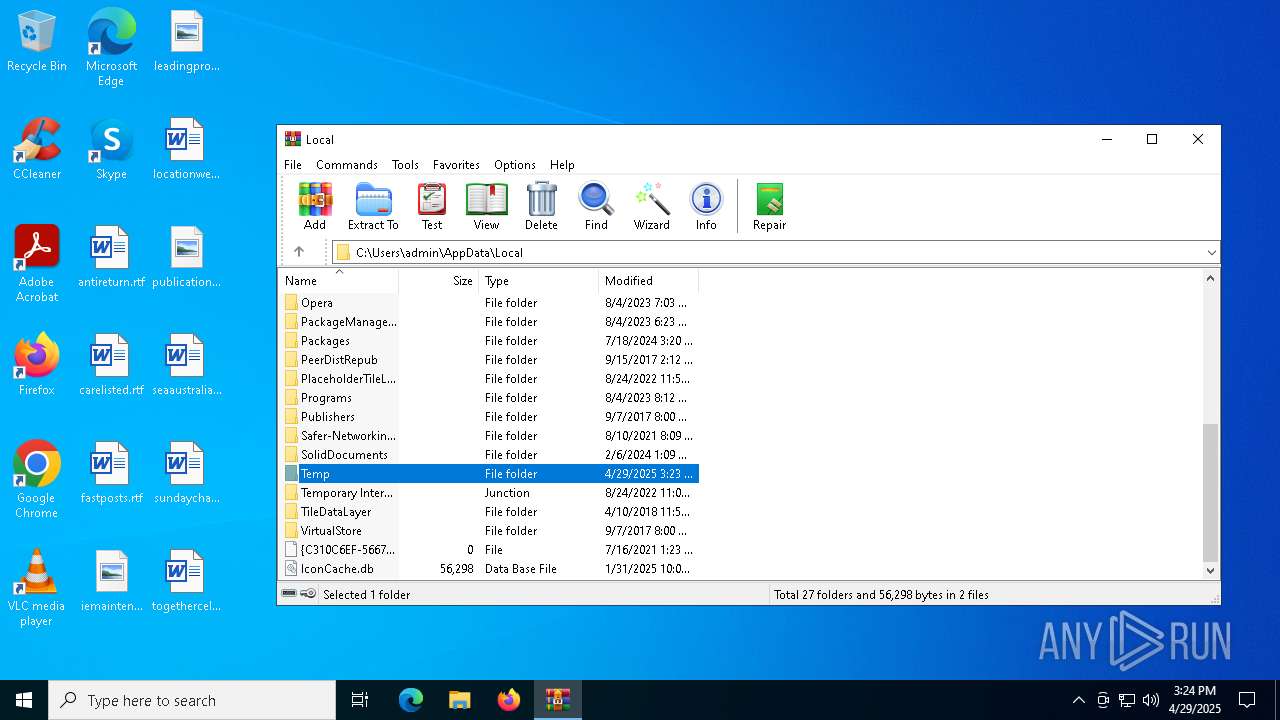Click scrollbar down arrow in file list
Viewport: 1280px width, 720px height.
(x=1210, y=570)
